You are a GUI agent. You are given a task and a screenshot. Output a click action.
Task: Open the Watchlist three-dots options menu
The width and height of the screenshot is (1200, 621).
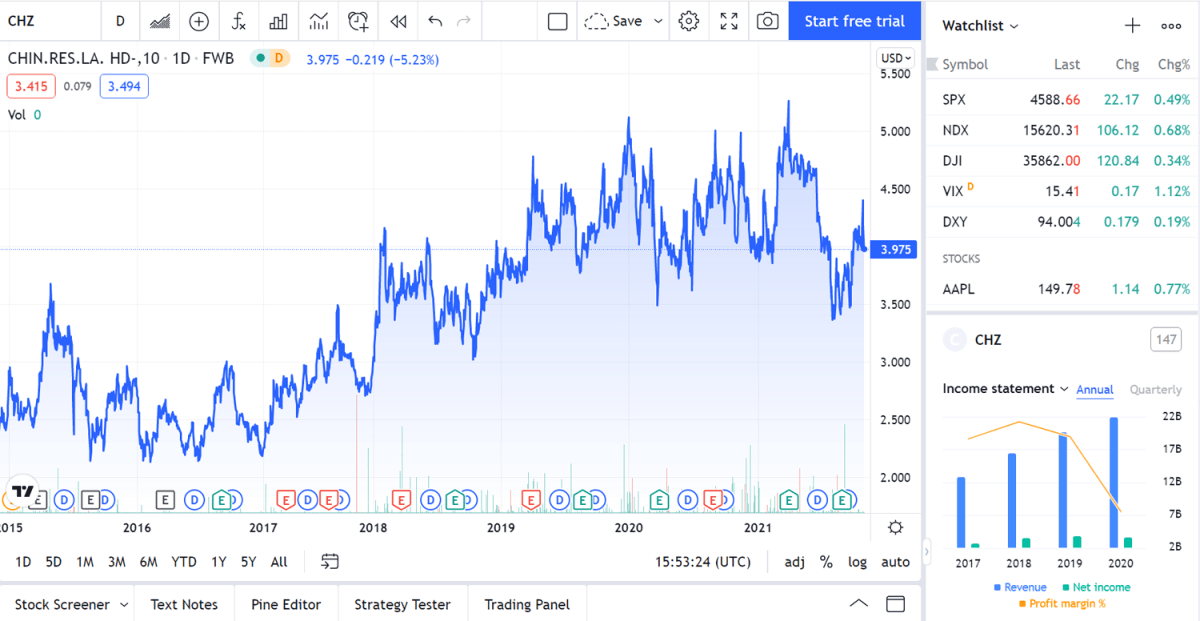pos(1171,26)
